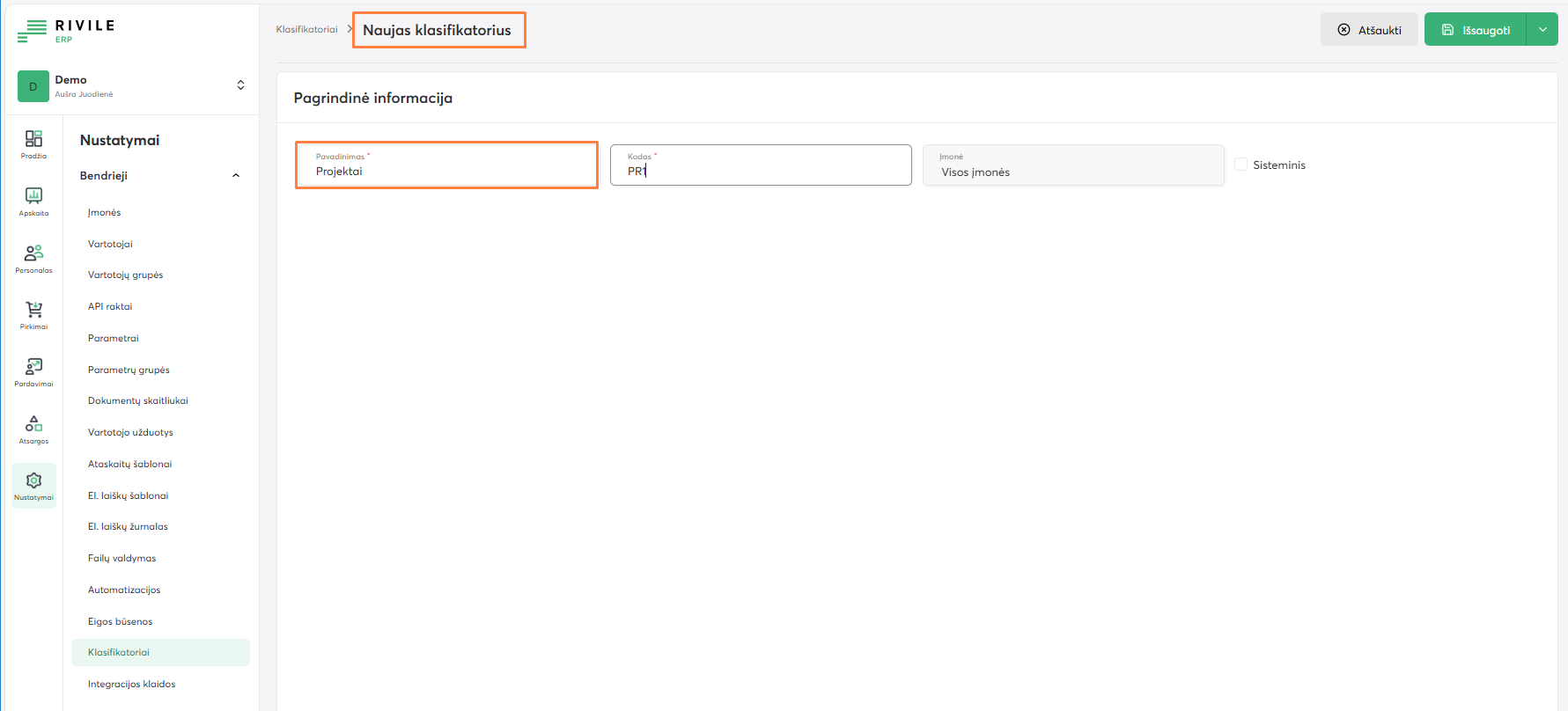Screen dimensions: 1568x711
Task: Select Vartotojai in settings menu
Action: [110, 244]
